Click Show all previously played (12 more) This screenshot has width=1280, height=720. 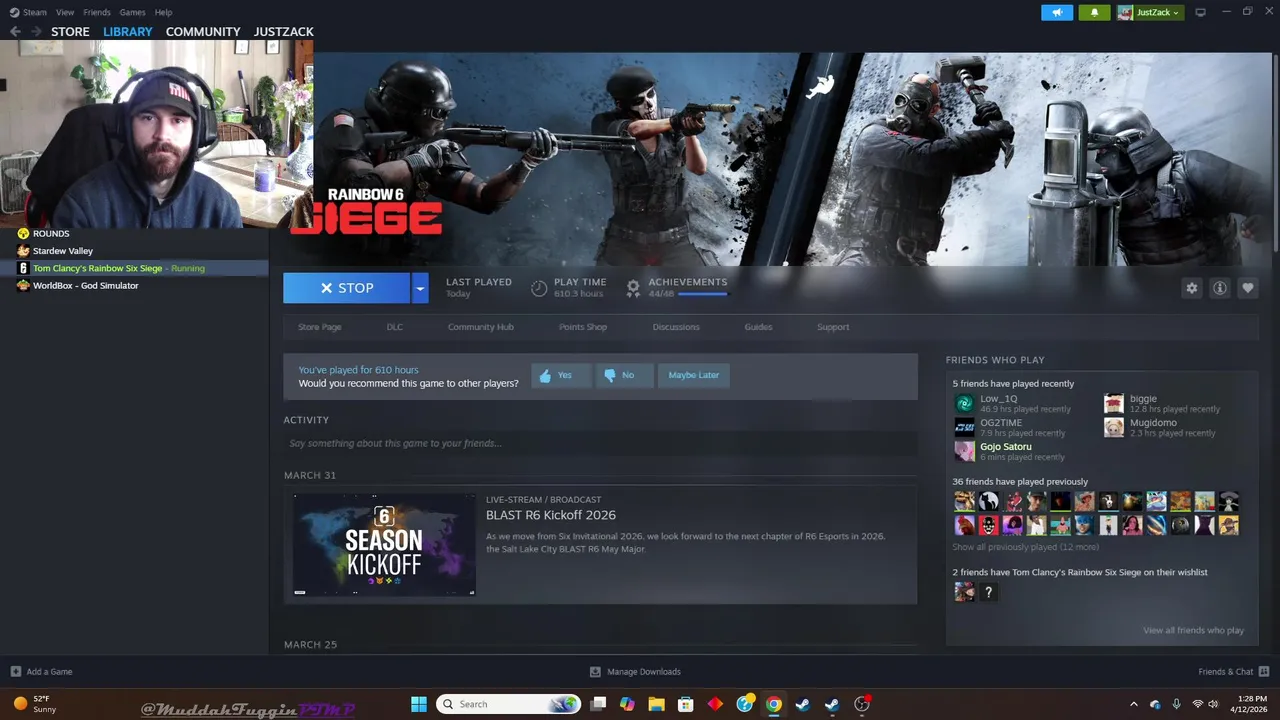(x=1025, y=547)
